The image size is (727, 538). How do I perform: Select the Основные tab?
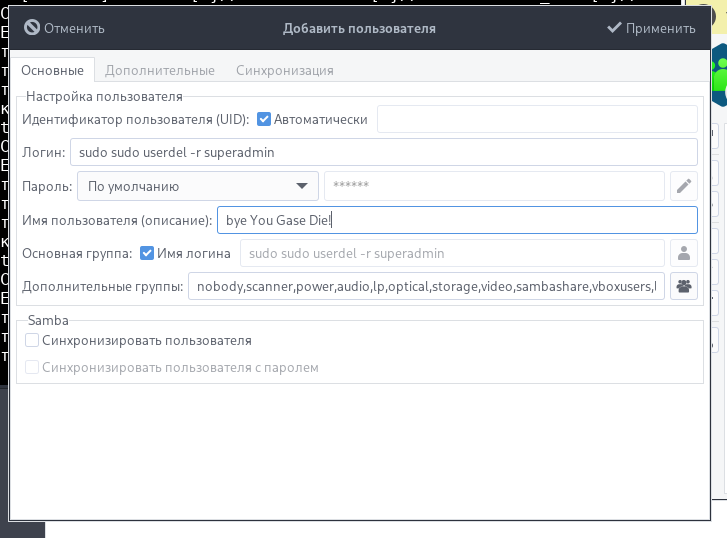53,71
